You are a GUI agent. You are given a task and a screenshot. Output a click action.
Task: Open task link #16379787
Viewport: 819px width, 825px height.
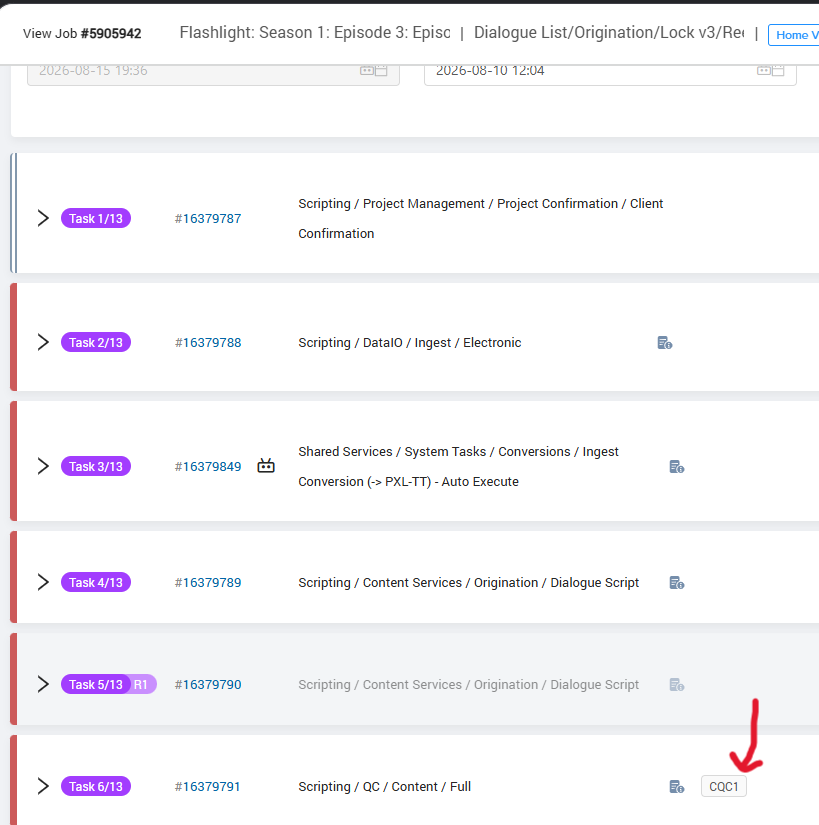tap(208, 218)
